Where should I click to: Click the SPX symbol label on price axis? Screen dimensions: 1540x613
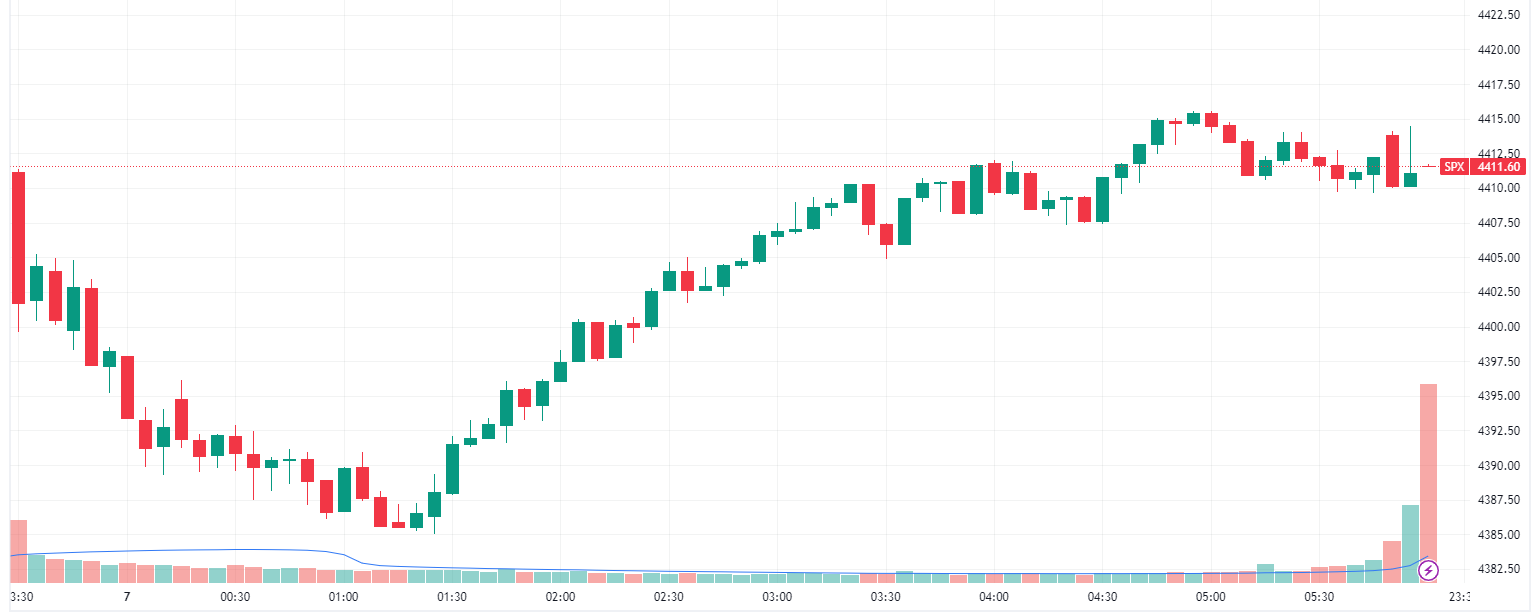point(1454,167)
